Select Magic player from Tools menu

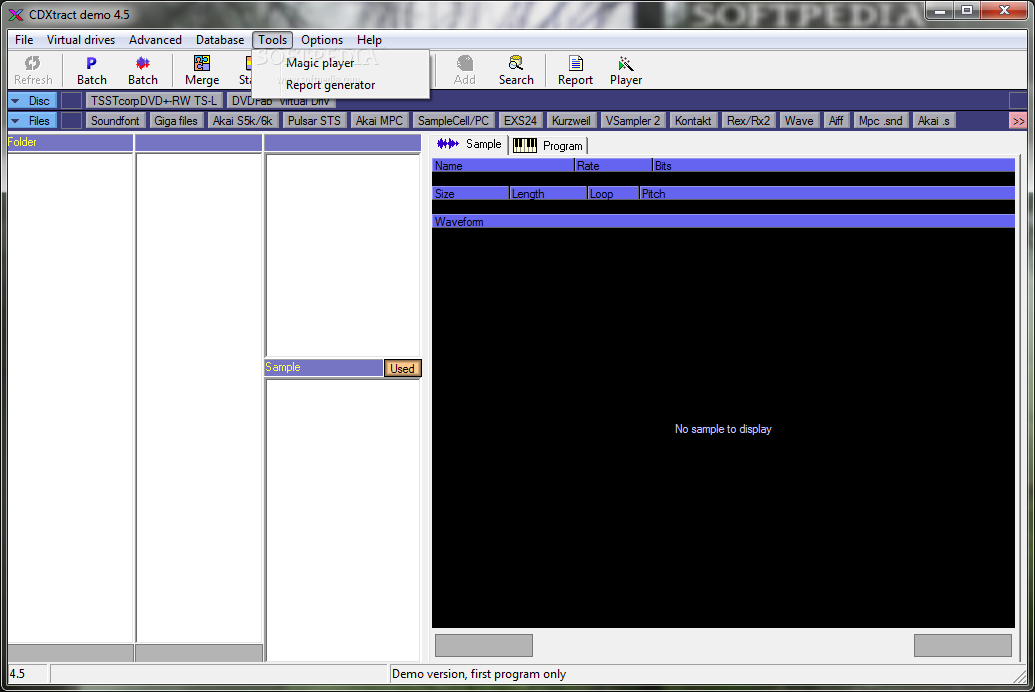341,63
